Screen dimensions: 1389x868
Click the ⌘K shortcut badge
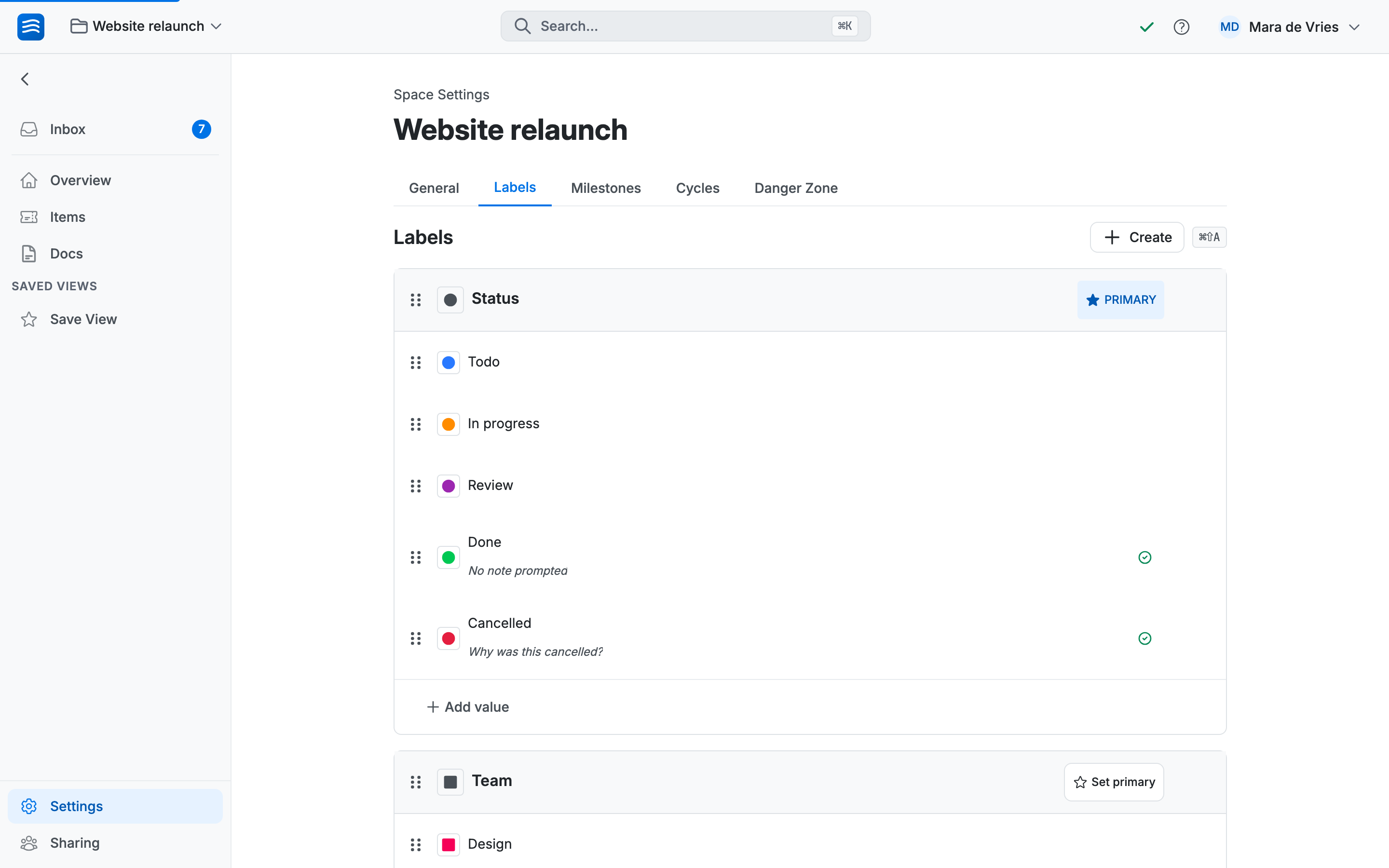(844, 26)
